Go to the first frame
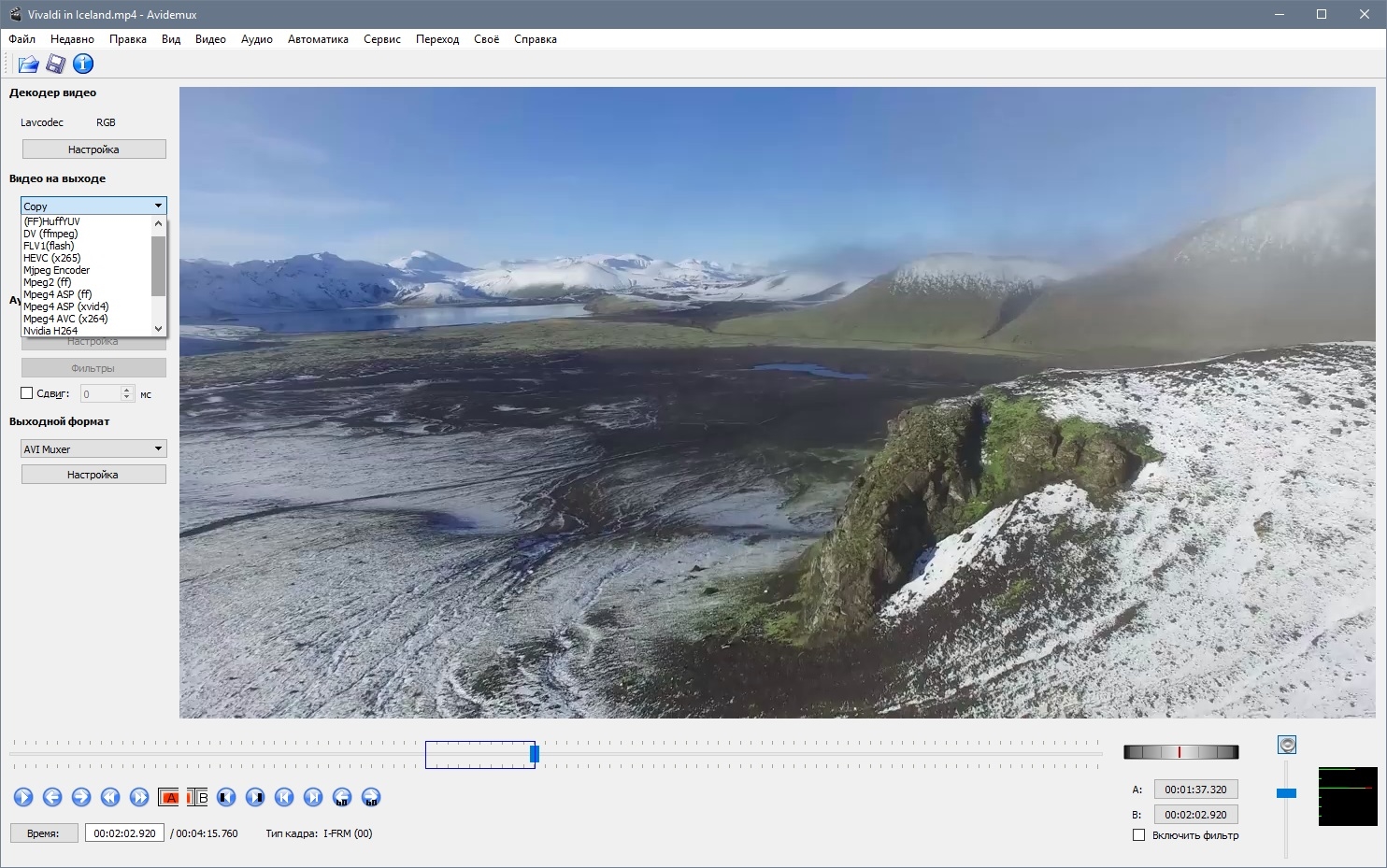Viewport: 1387px width, 868px height. 284,797
